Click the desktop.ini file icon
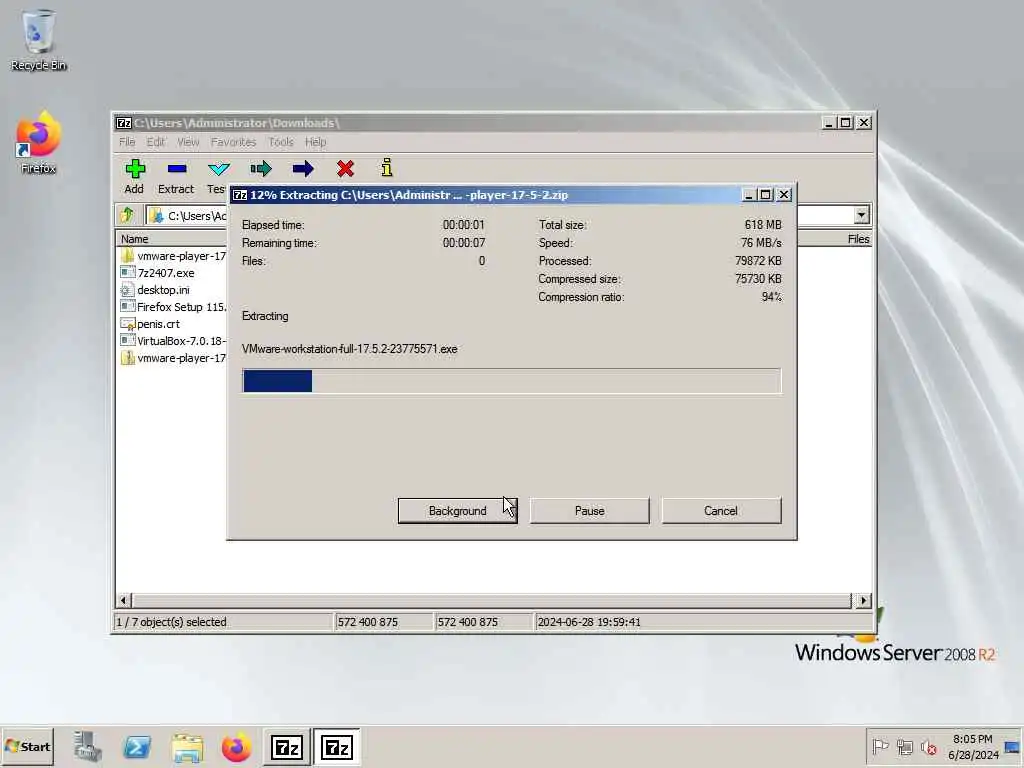The image size is (1024, 768). tap(127, 290)
